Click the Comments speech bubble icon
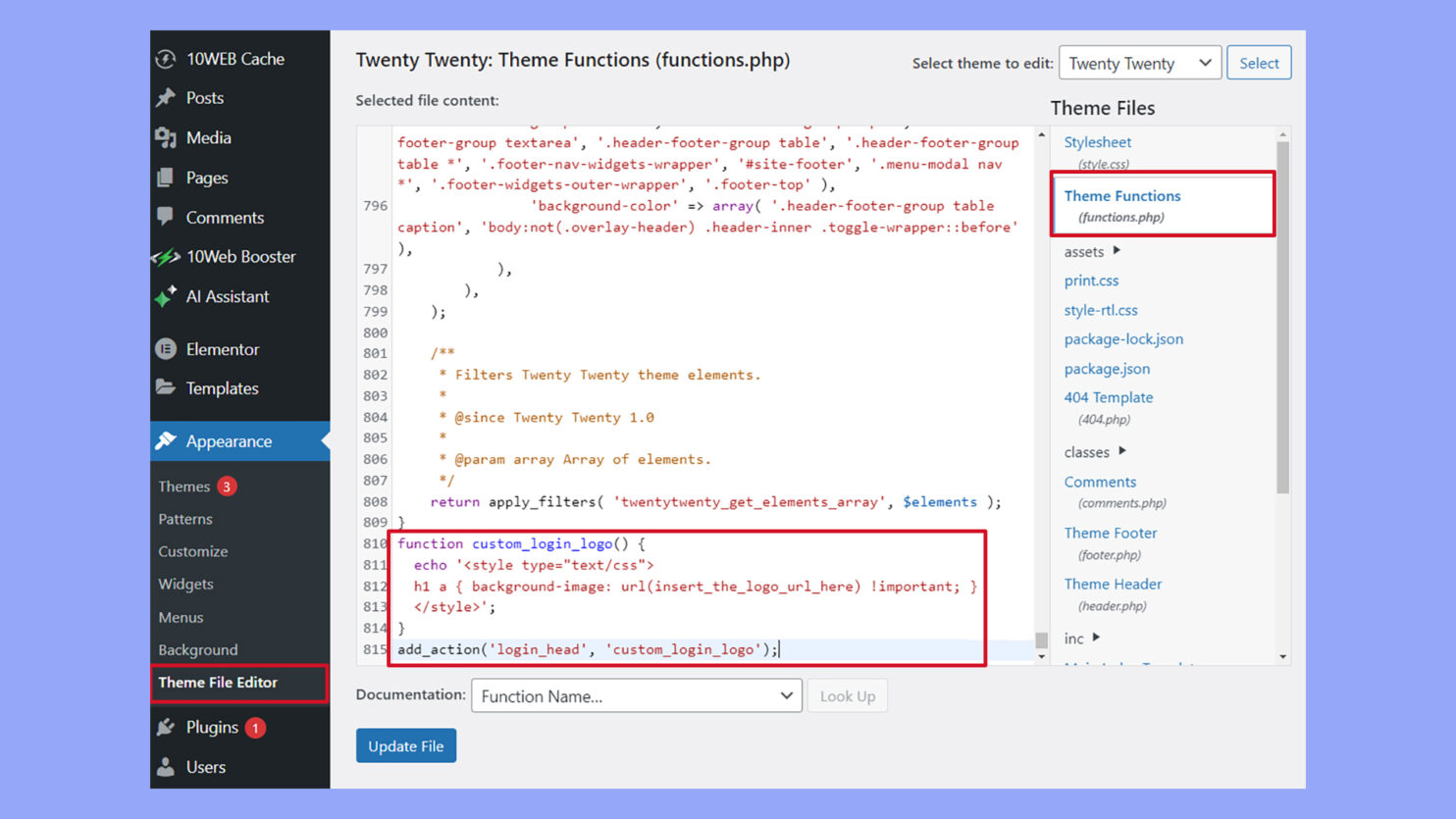This screenshot has height=819, width=1456. click(166, 217)
